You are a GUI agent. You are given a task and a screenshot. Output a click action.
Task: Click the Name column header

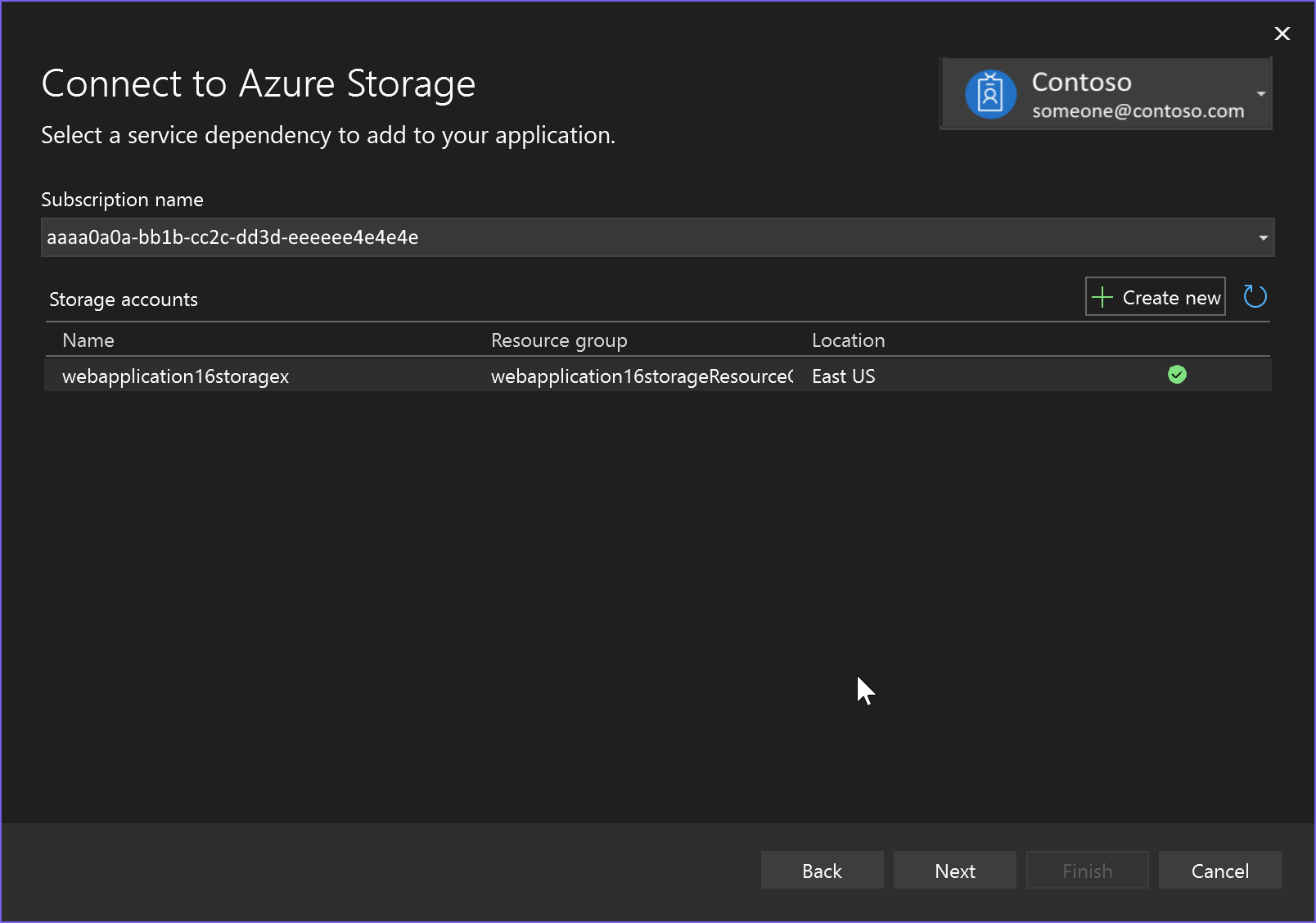88,340
